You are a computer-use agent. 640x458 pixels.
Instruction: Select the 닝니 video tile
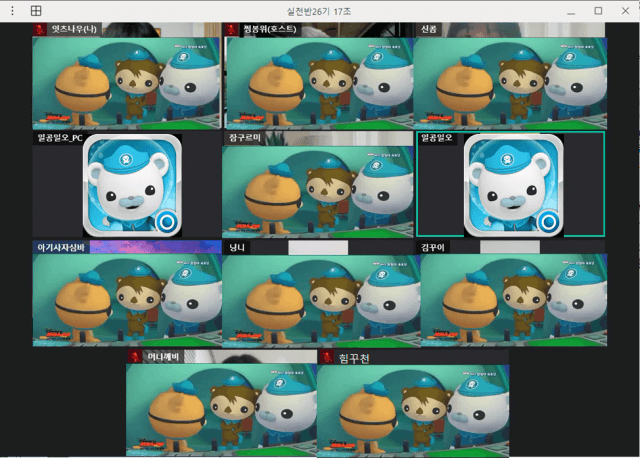click(x=321, y=293)
